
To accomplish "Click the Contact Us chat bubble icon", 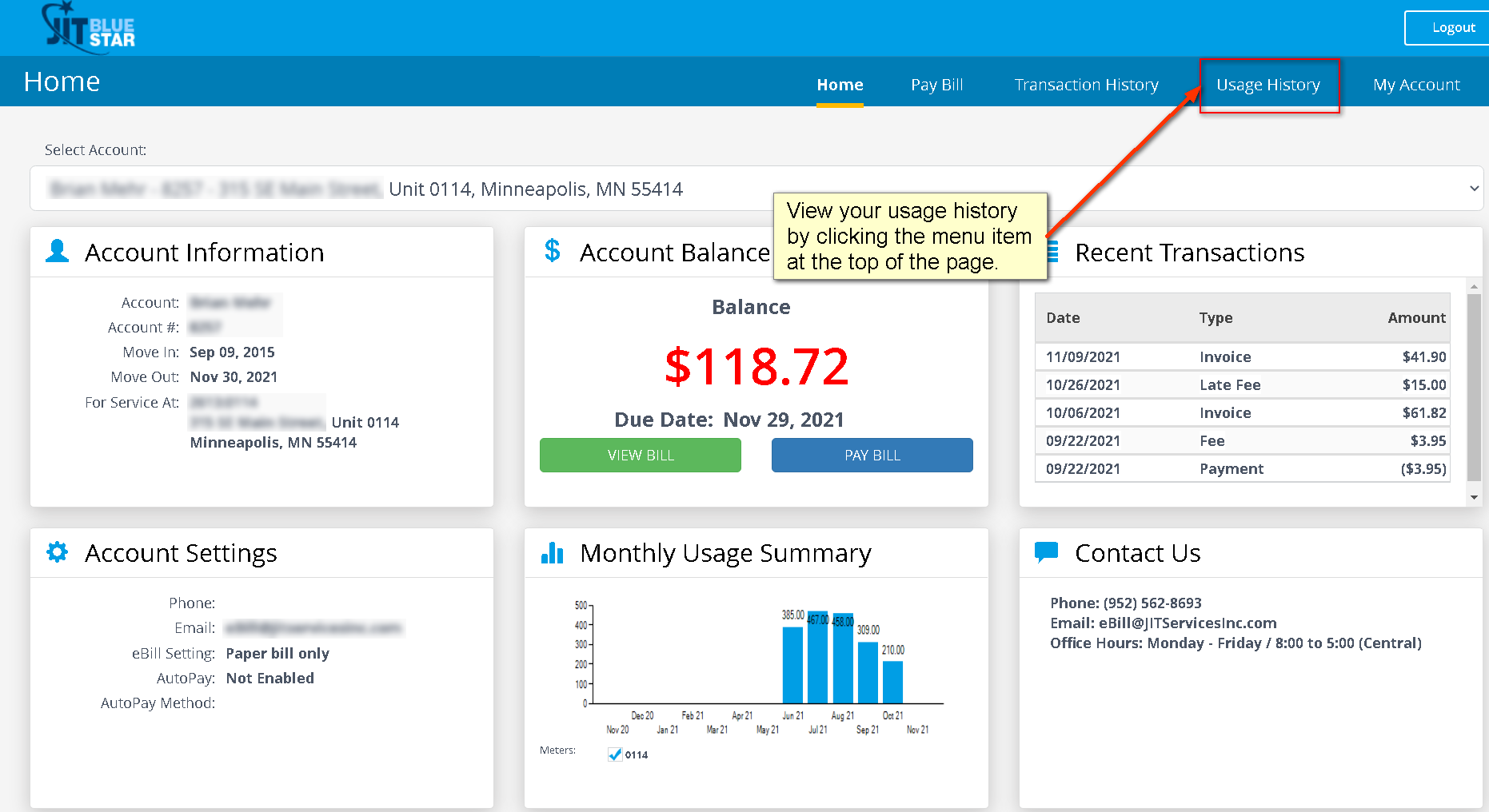I will (1046, 552).
